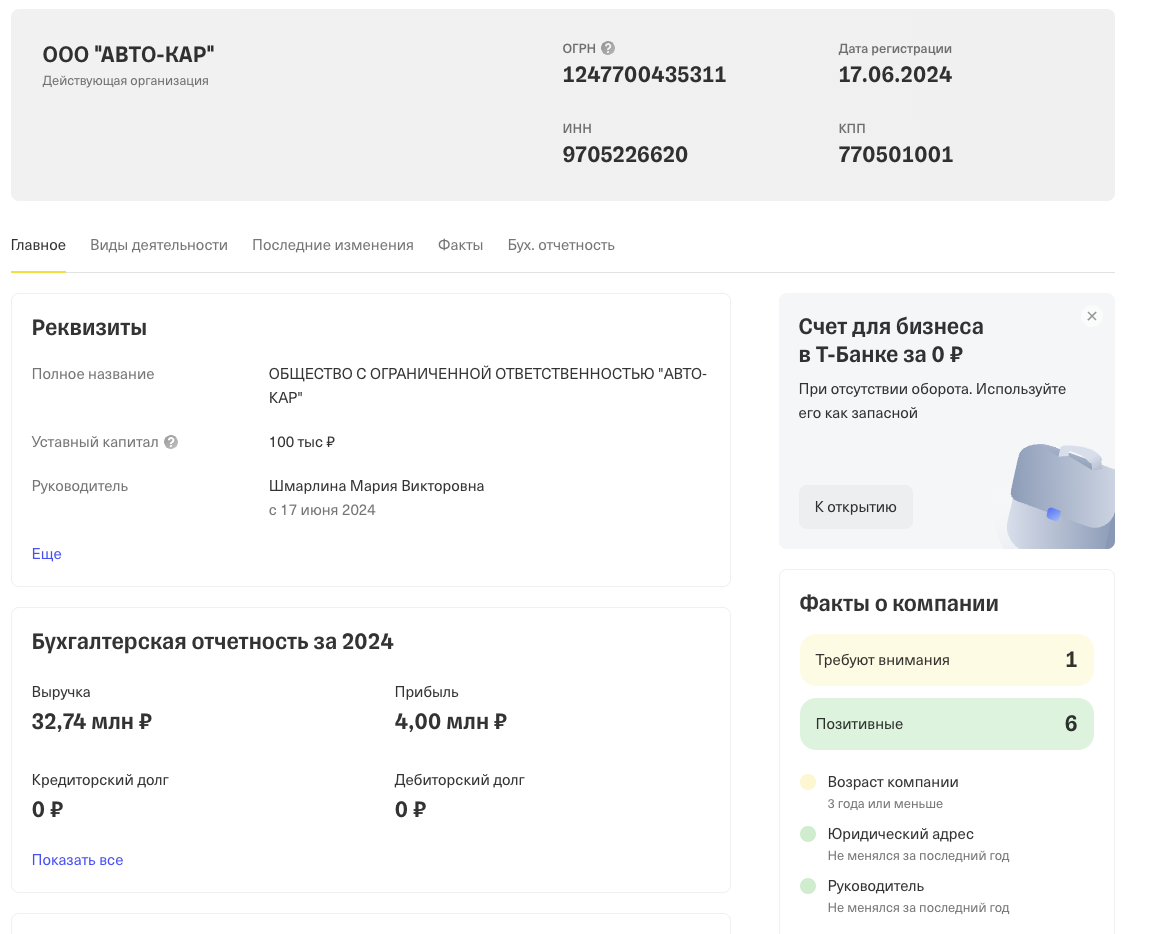Click the green Руководитель indicator dot

[x=808, y=886]
